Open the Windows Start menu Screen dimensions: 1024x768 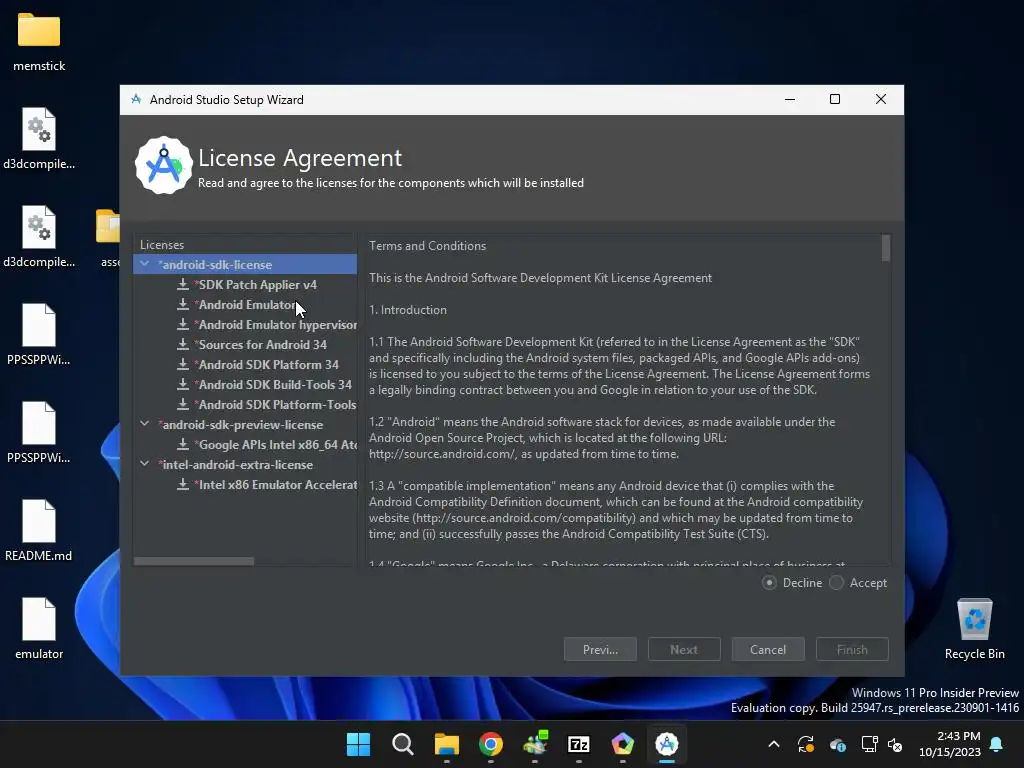coord(358,744)
